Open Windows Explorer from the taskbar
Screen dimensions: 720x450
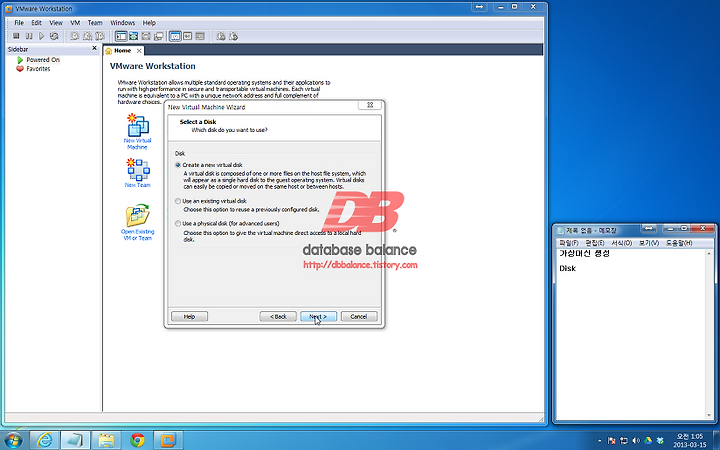tap(106, 440)
